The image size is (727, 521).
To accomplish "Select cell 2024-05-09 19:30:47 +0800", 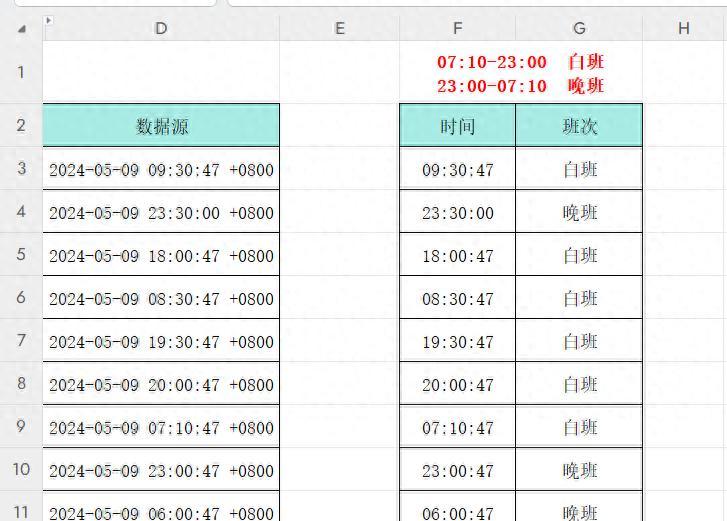I will coord(161,340).
